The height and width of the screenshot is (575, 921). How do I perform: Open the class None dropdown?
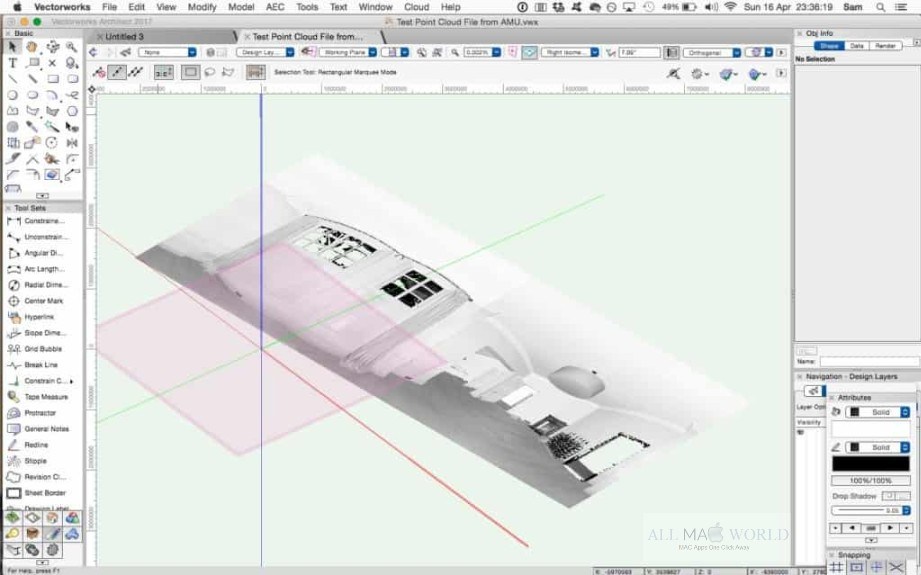point(167,52)
